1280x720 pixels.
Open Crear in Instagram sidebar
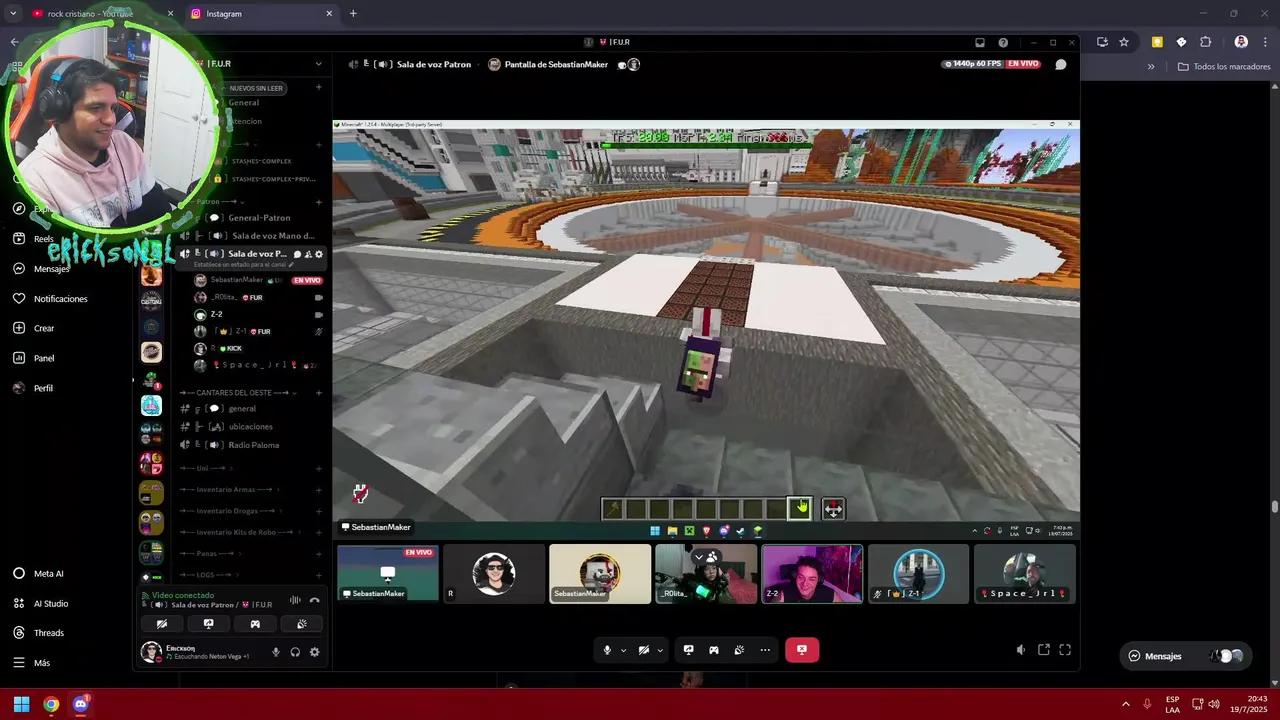click(33, 328)
